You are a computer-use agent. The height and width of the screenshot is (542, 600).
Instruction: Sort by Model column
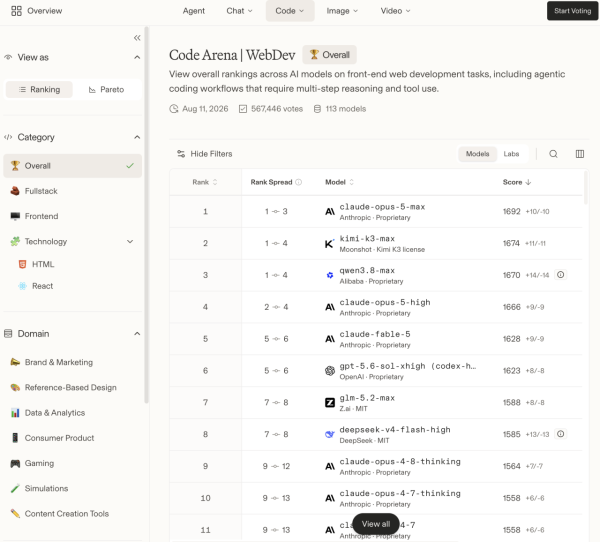coord(339,182)
